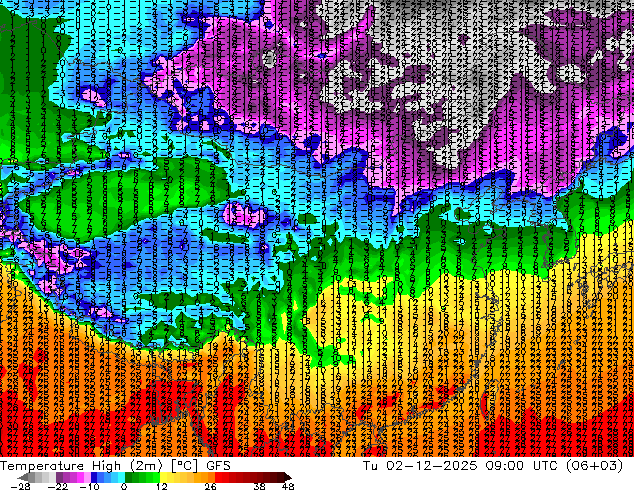
Task: Click the "-22" legend value
Action: 57,486
